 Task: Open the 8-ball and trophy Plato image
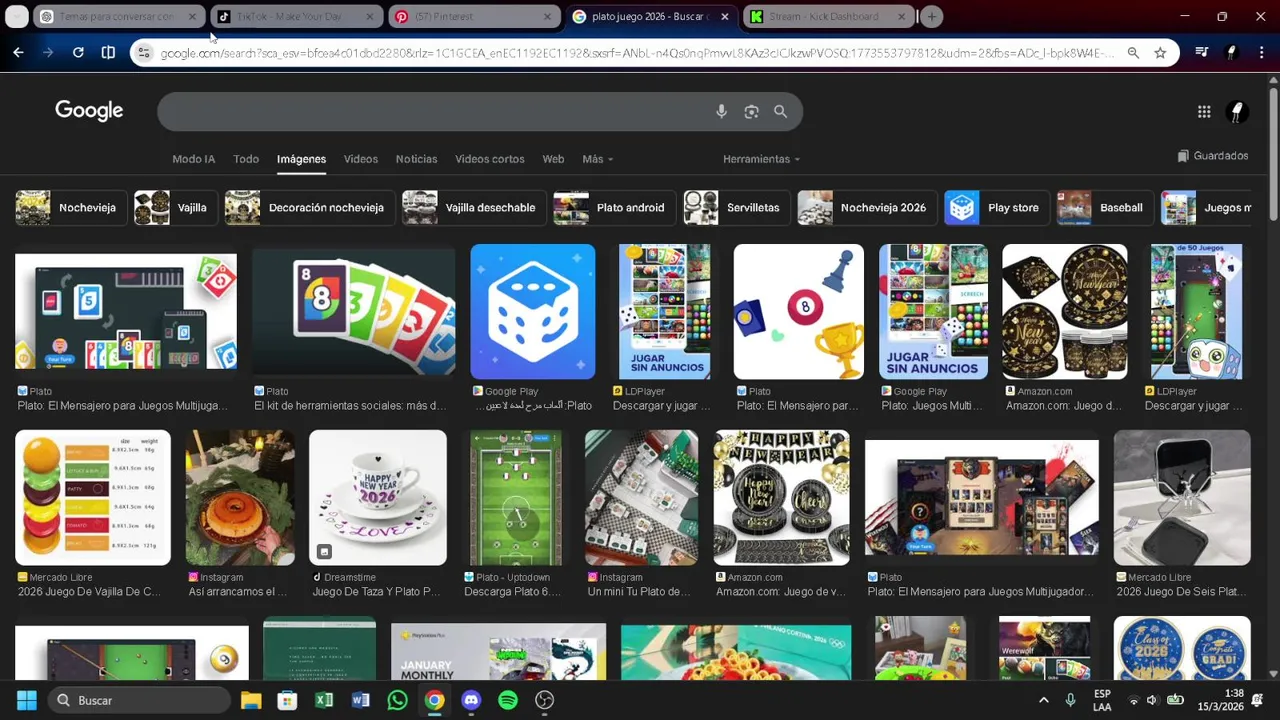click(x=798, y=311)
